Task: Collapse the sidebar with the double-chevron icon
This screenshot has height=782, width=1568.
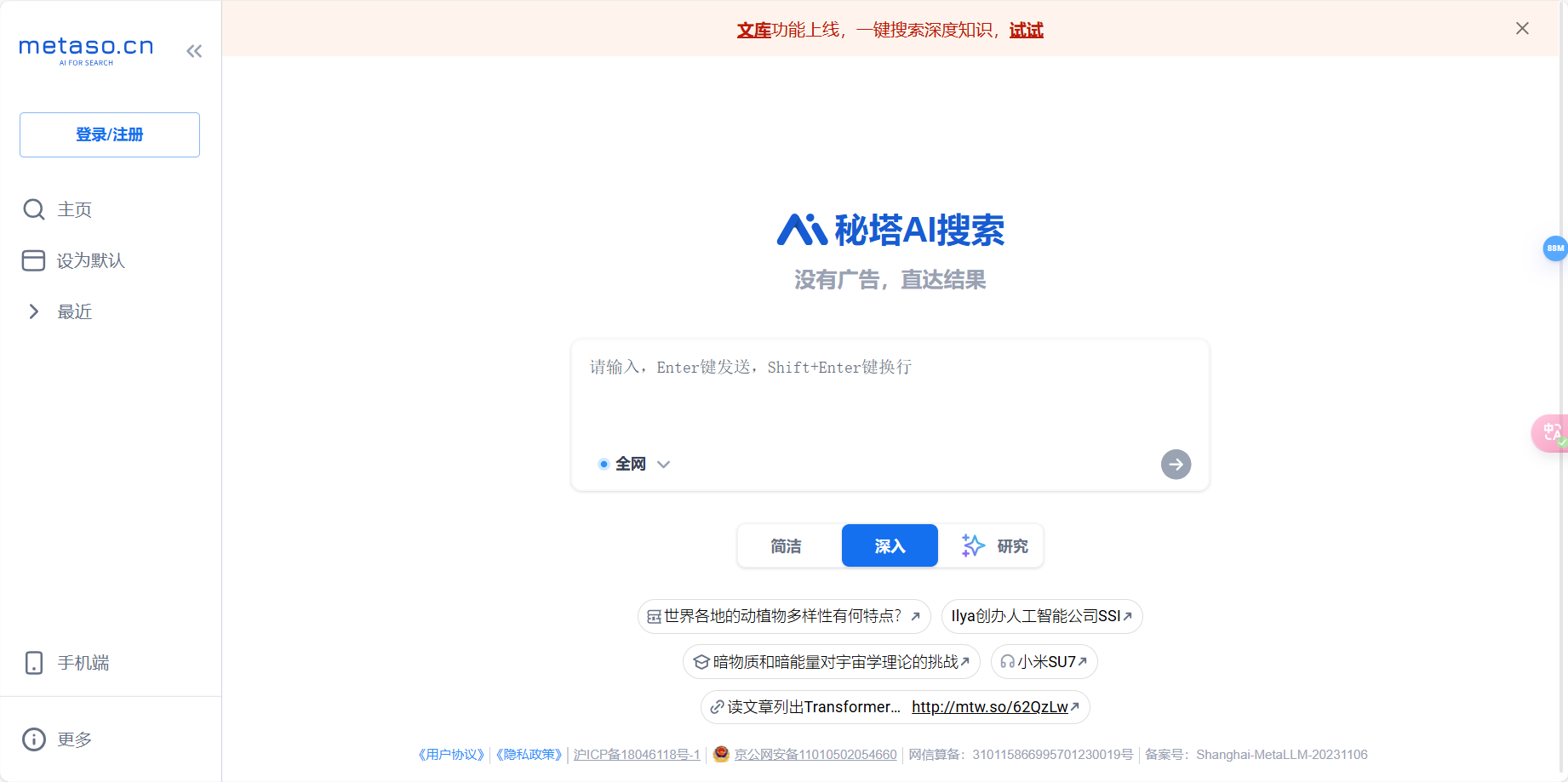Action: point(193,51)
